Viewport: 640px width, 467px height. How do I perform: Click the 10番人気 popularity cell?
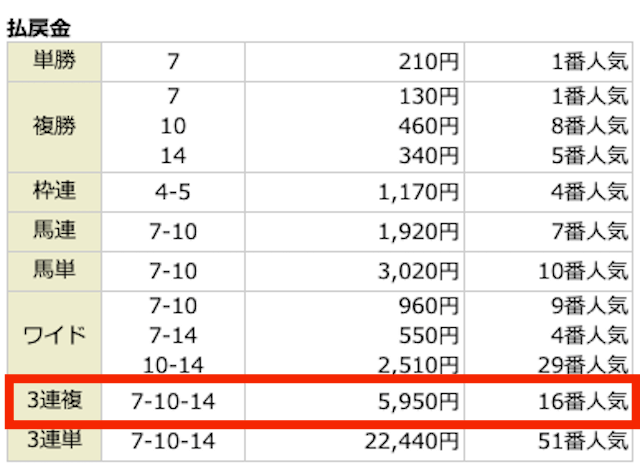tap(583, 271)
